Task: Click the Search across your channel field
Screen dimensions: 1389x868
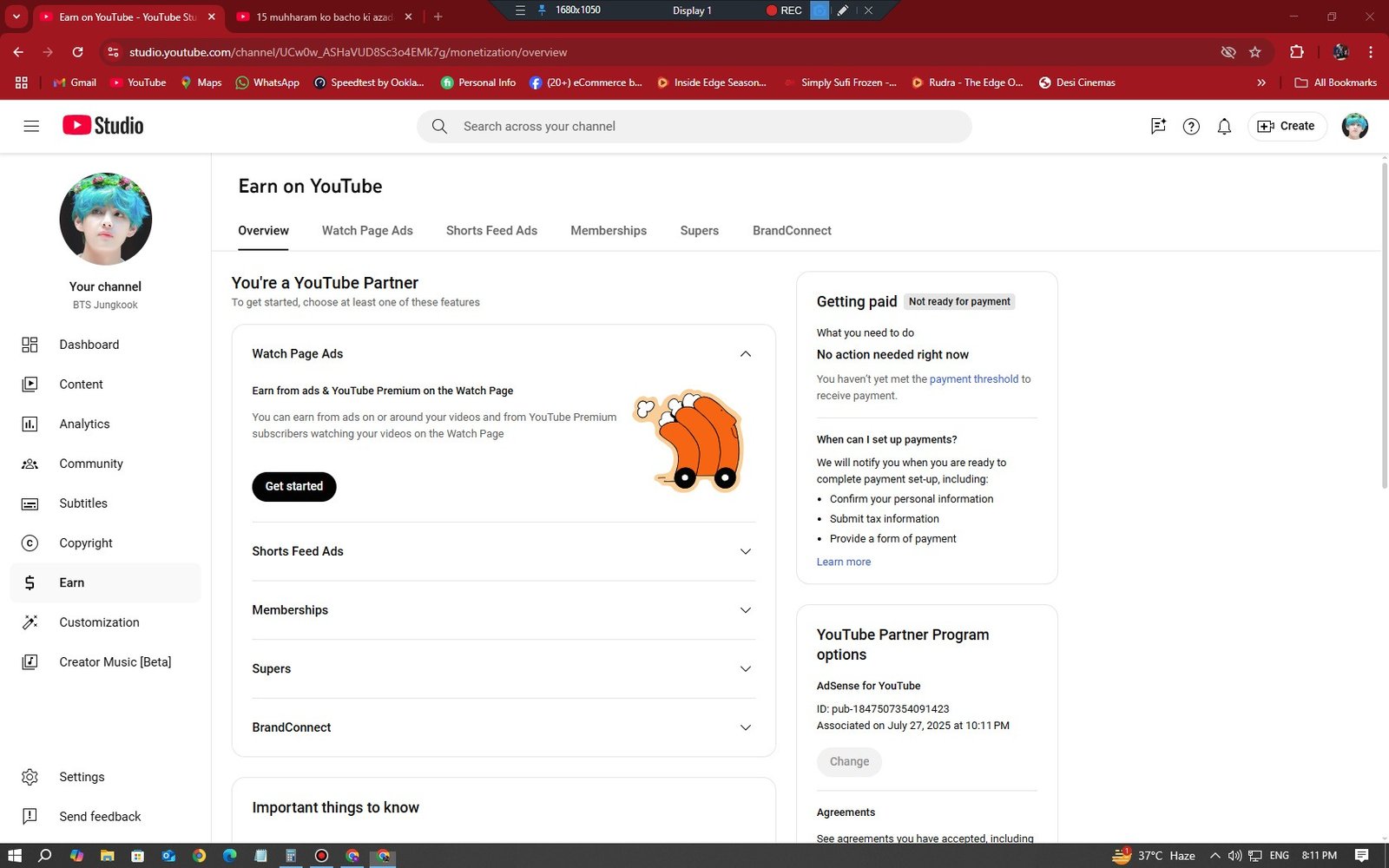Action: 694,127
